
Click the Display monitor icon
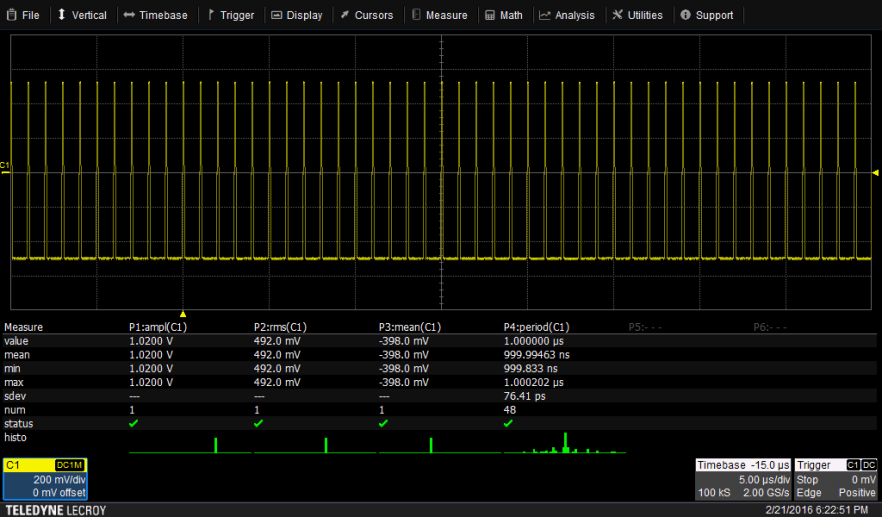pyautogui.click(x=277, y=15)
